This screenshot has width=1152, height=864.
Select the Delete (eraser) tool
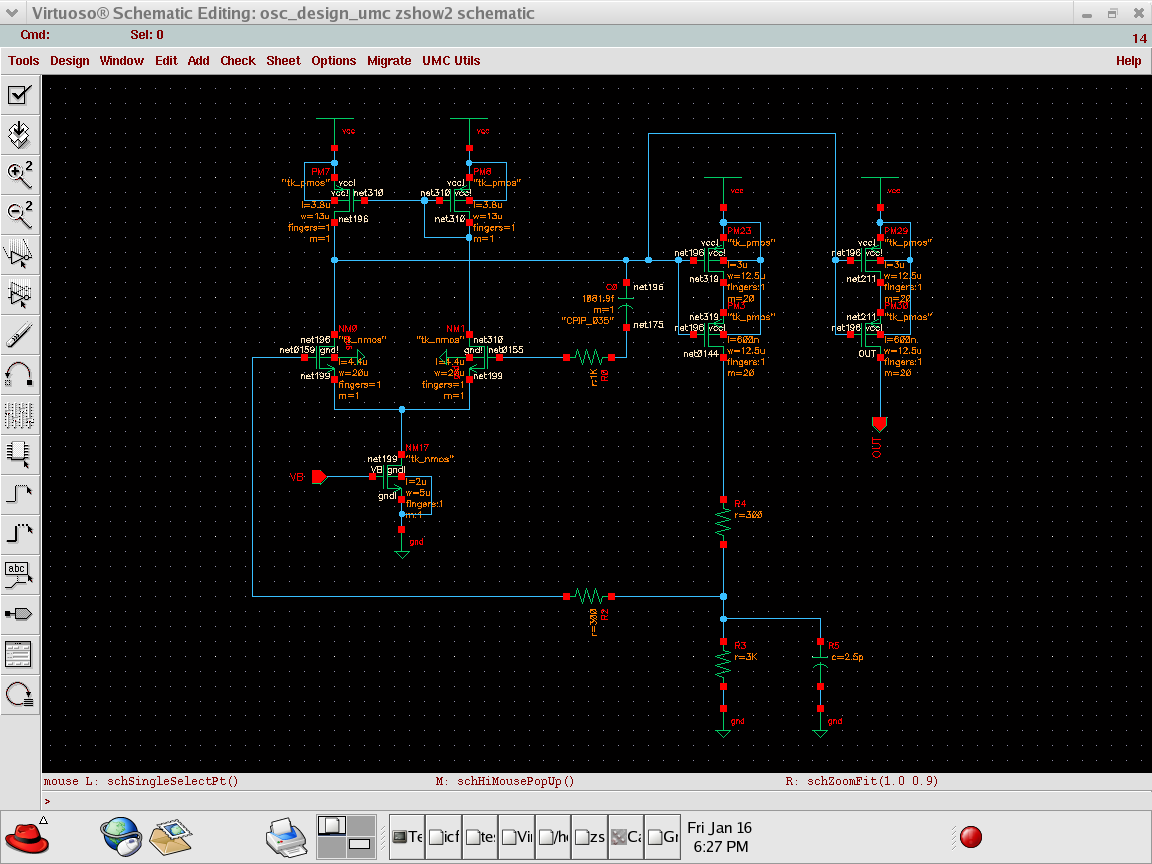coord(20,334)
